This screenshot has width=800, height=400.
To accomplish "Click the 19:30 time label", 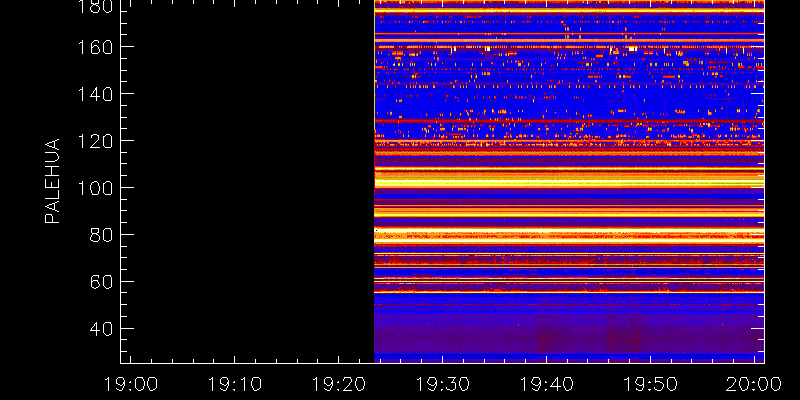I will (442, 384).
